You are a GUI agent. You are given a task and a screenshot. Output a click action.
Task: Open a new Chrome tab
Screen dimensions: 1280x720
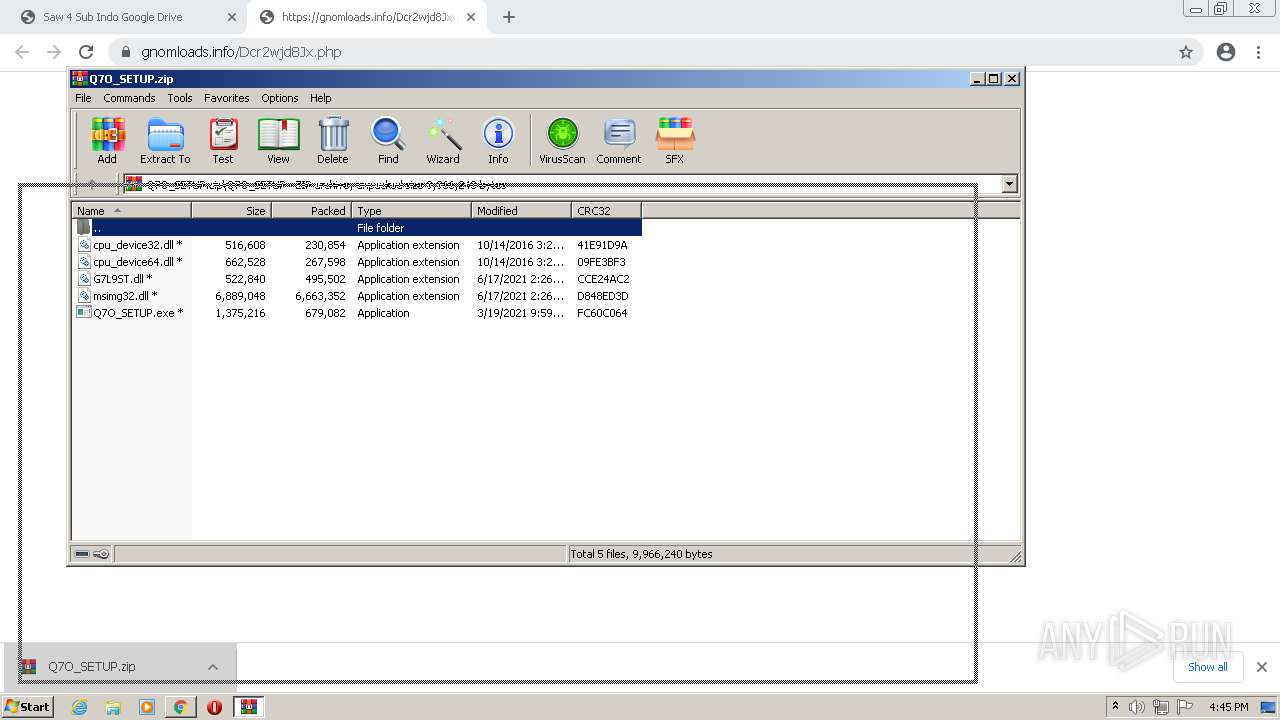pyautogui.click(x=509, y=17)
